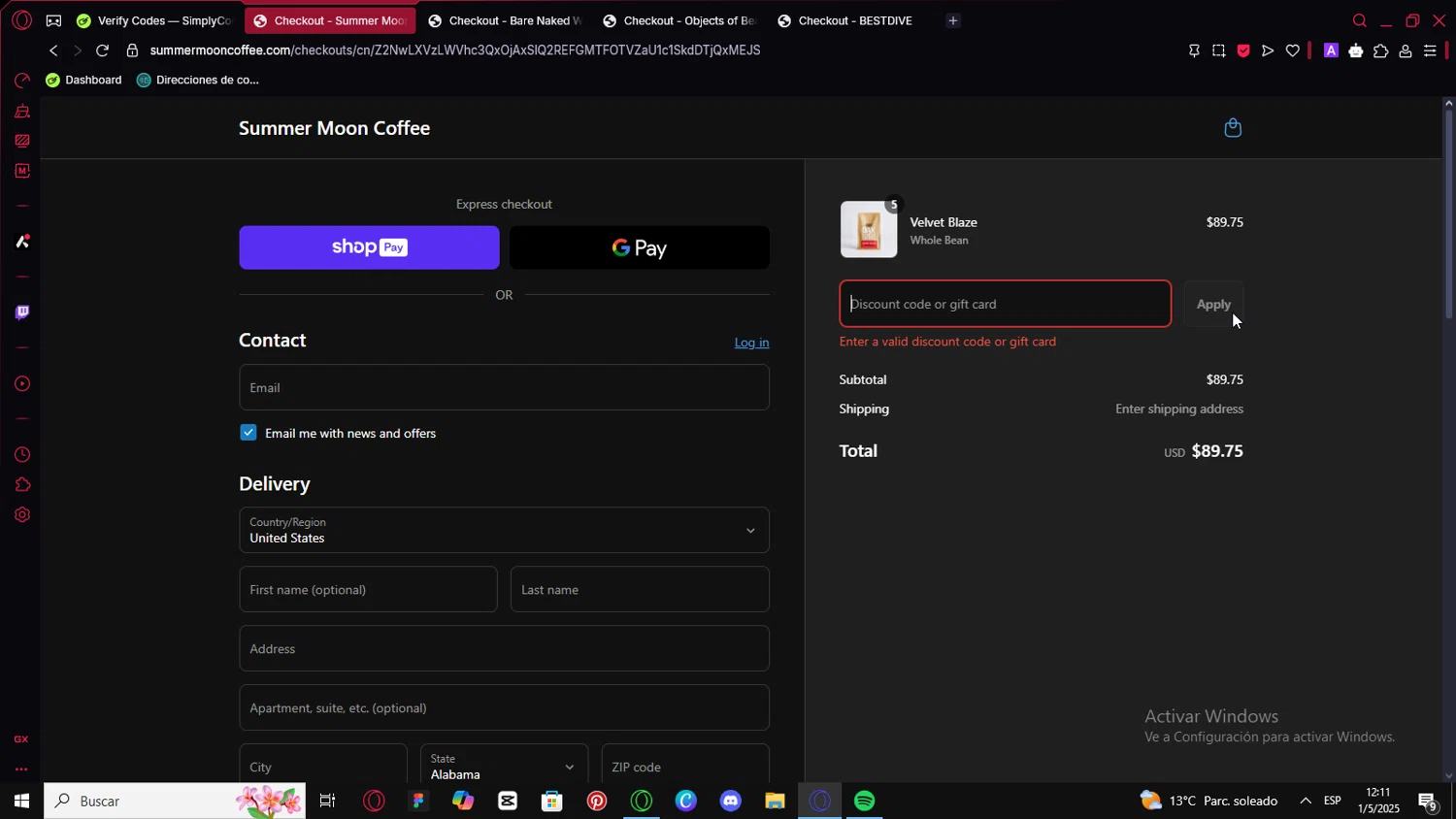Click the snapshot camera icon in address bar

point(1218,51)
